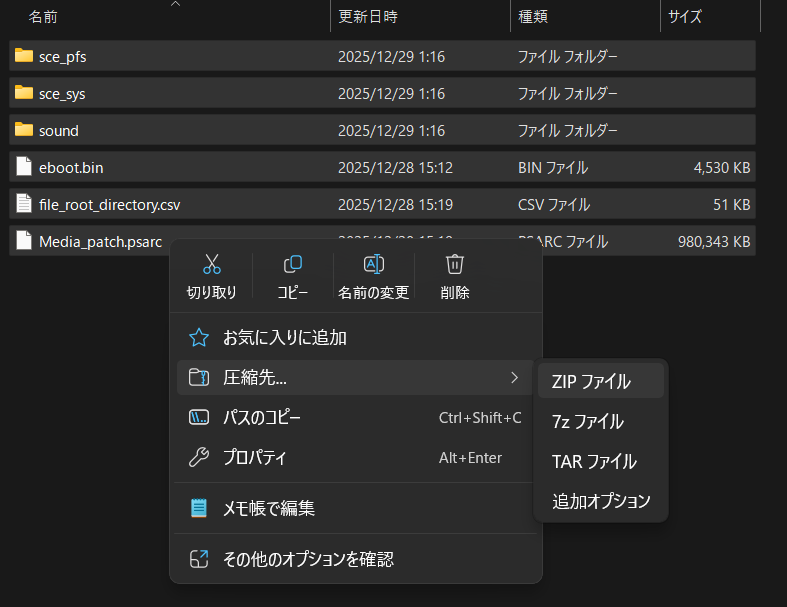787x607 pixels.
Task: Select file_root_directory.csv in the list
Action: (109, 205)
